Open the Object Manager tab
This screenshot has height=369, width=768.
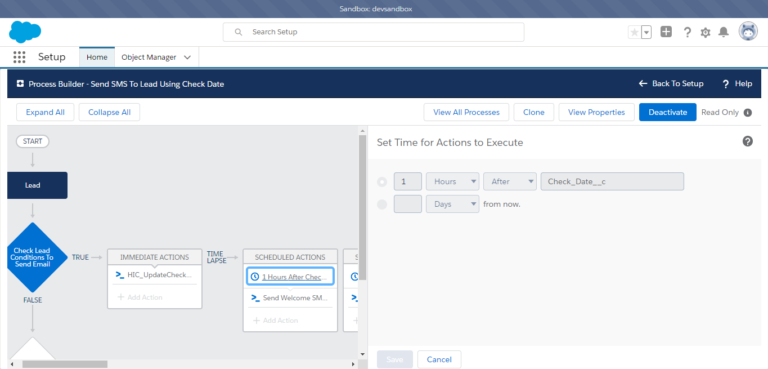[x=149, y=57]
